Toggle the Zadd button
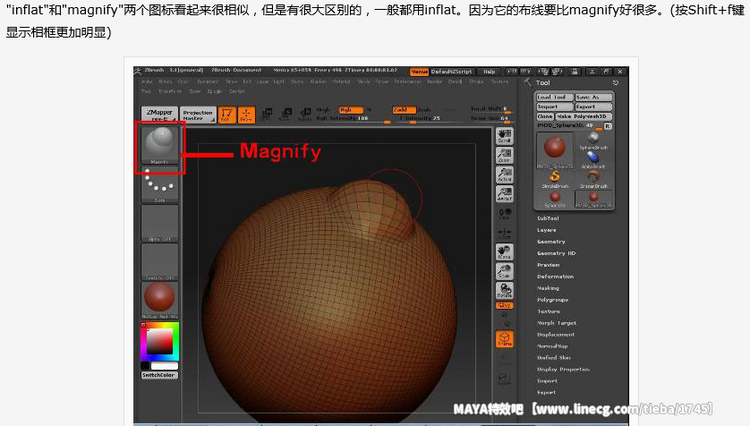 tap(404, 110)
